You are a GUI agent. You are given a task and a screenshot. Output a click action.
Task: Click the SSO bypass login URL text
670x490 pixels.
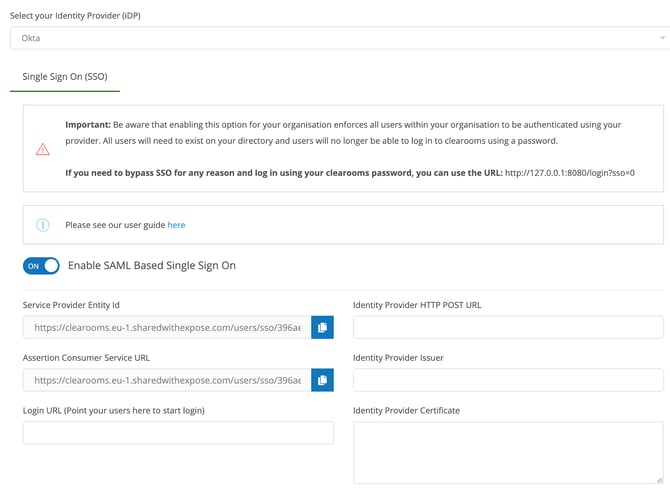point(570,173)
